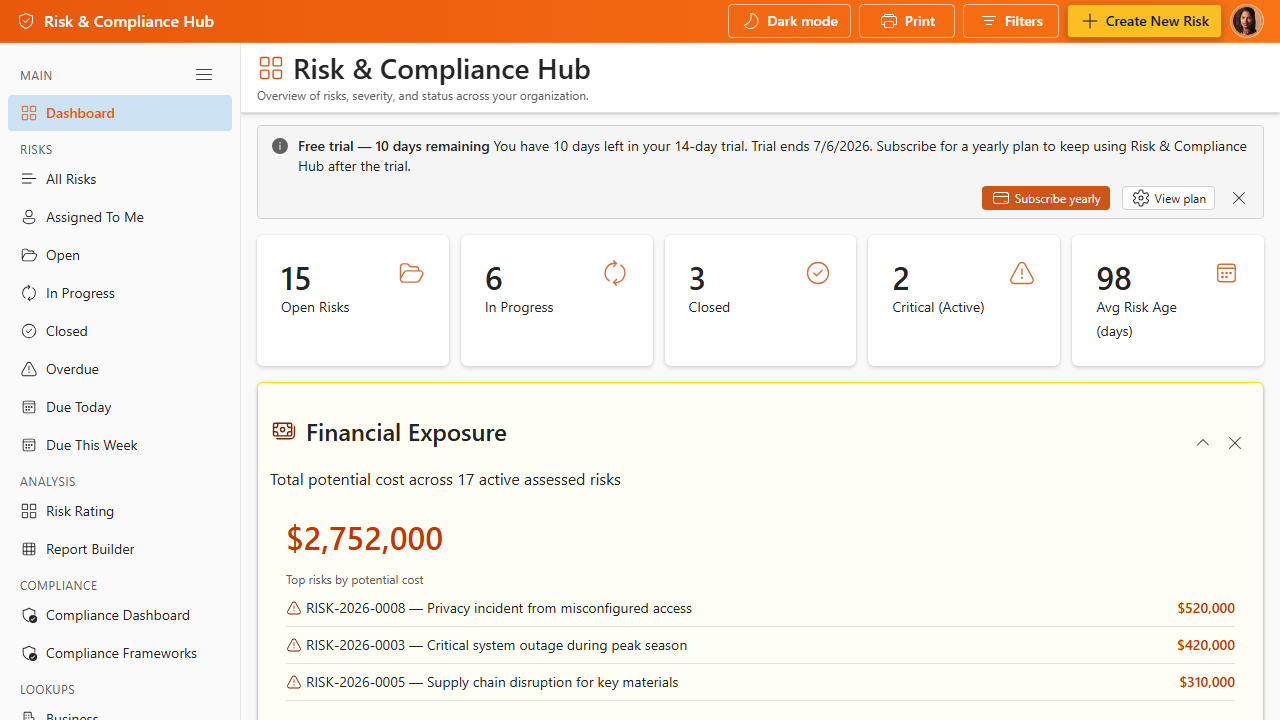
Task: Open Report Builder
Action: [120, 549]
